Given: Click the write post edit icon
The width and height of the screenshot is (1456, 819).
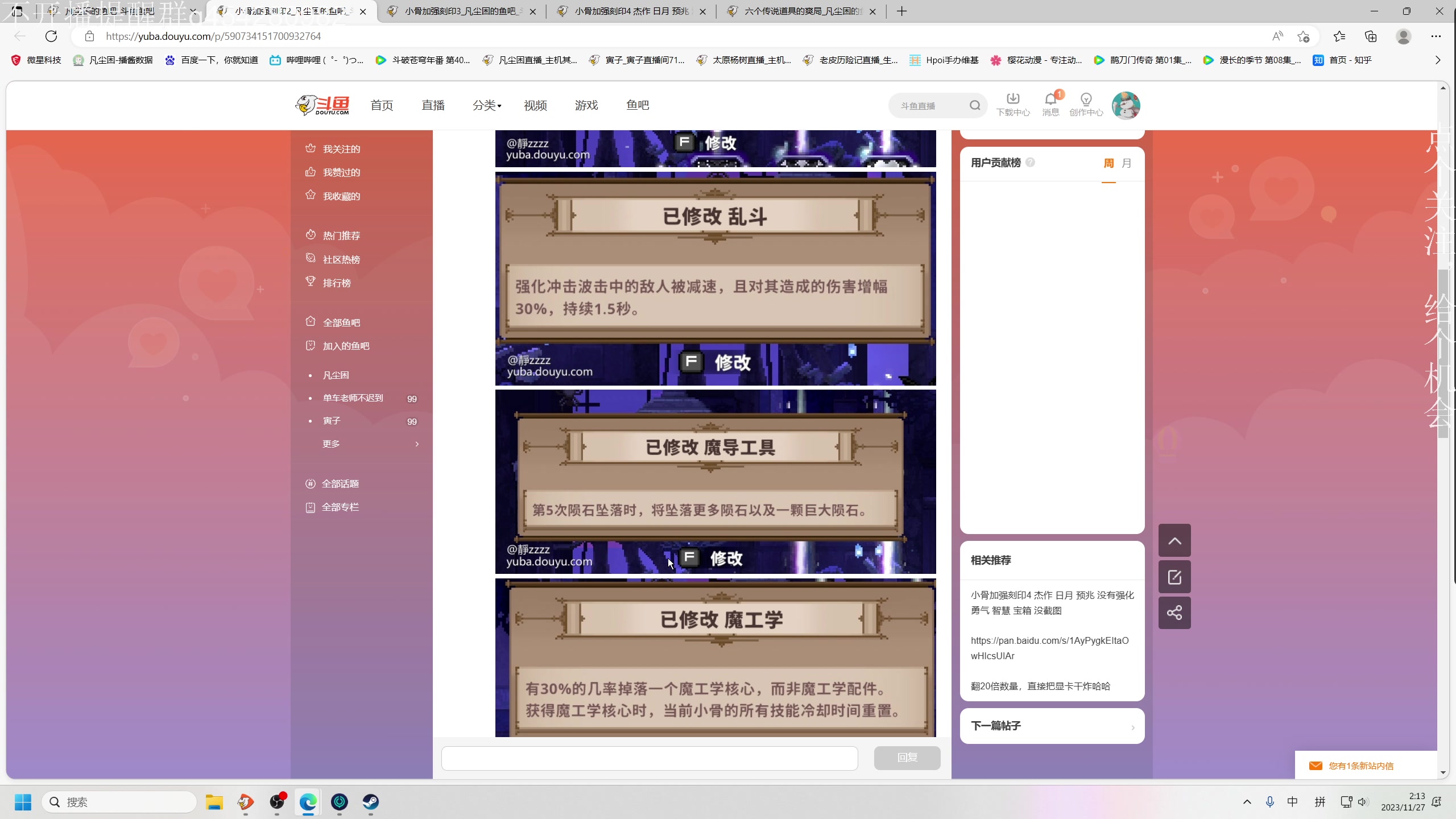Looking at the screenshot, I should 1174,577.
